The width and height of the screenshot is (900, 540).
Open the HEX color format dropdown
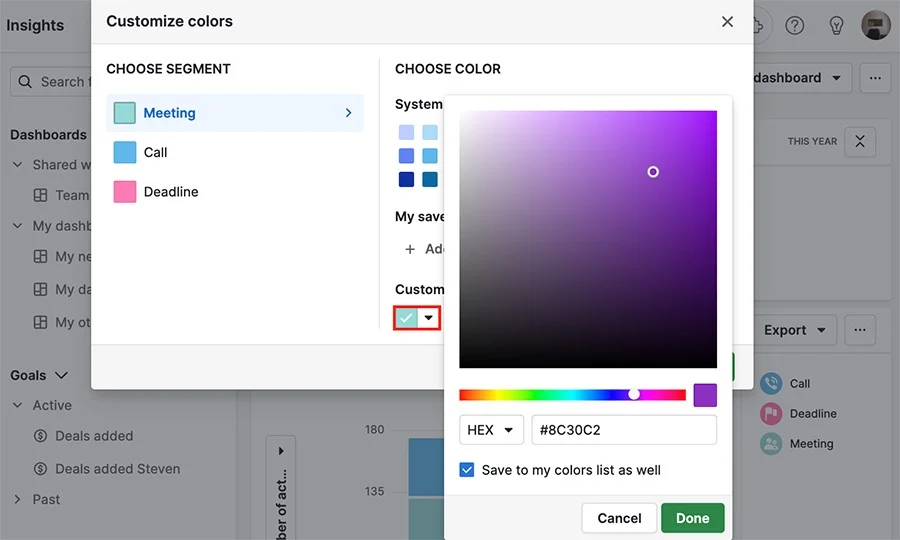click(x=491, y=430)
